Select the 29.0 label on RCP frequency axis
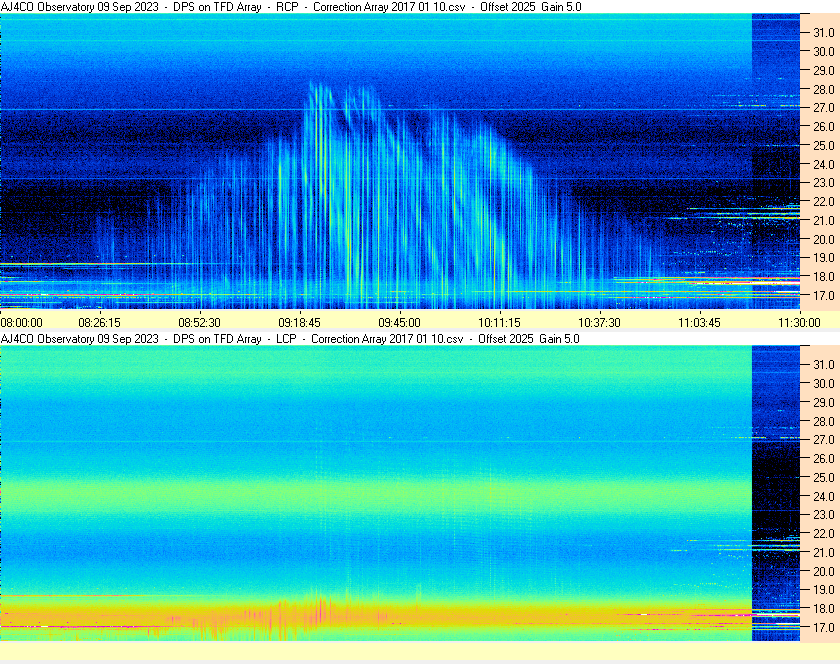This screenshot has width=840, height=664. [824, 70]
